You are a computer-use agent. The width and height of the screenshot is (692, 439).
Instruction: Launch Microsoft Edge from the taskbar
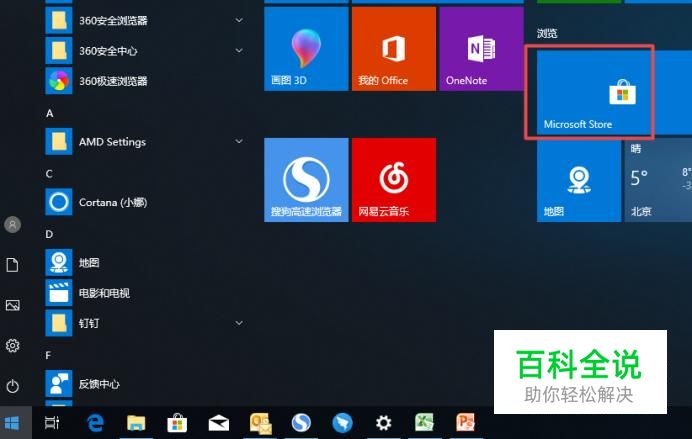click(95, 423)
